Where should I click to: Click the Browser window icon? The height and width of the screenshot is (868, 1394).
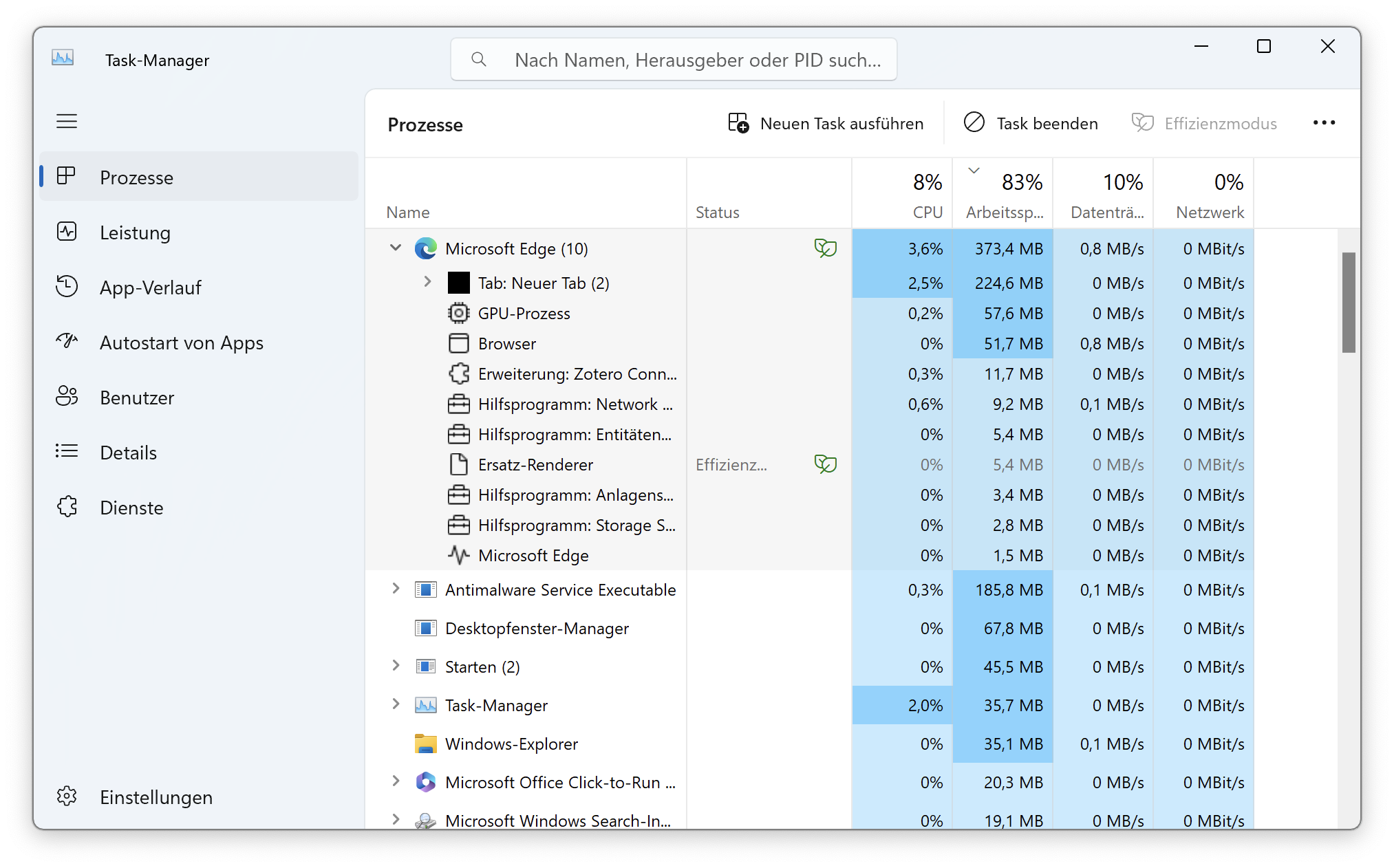coord(459,343)
